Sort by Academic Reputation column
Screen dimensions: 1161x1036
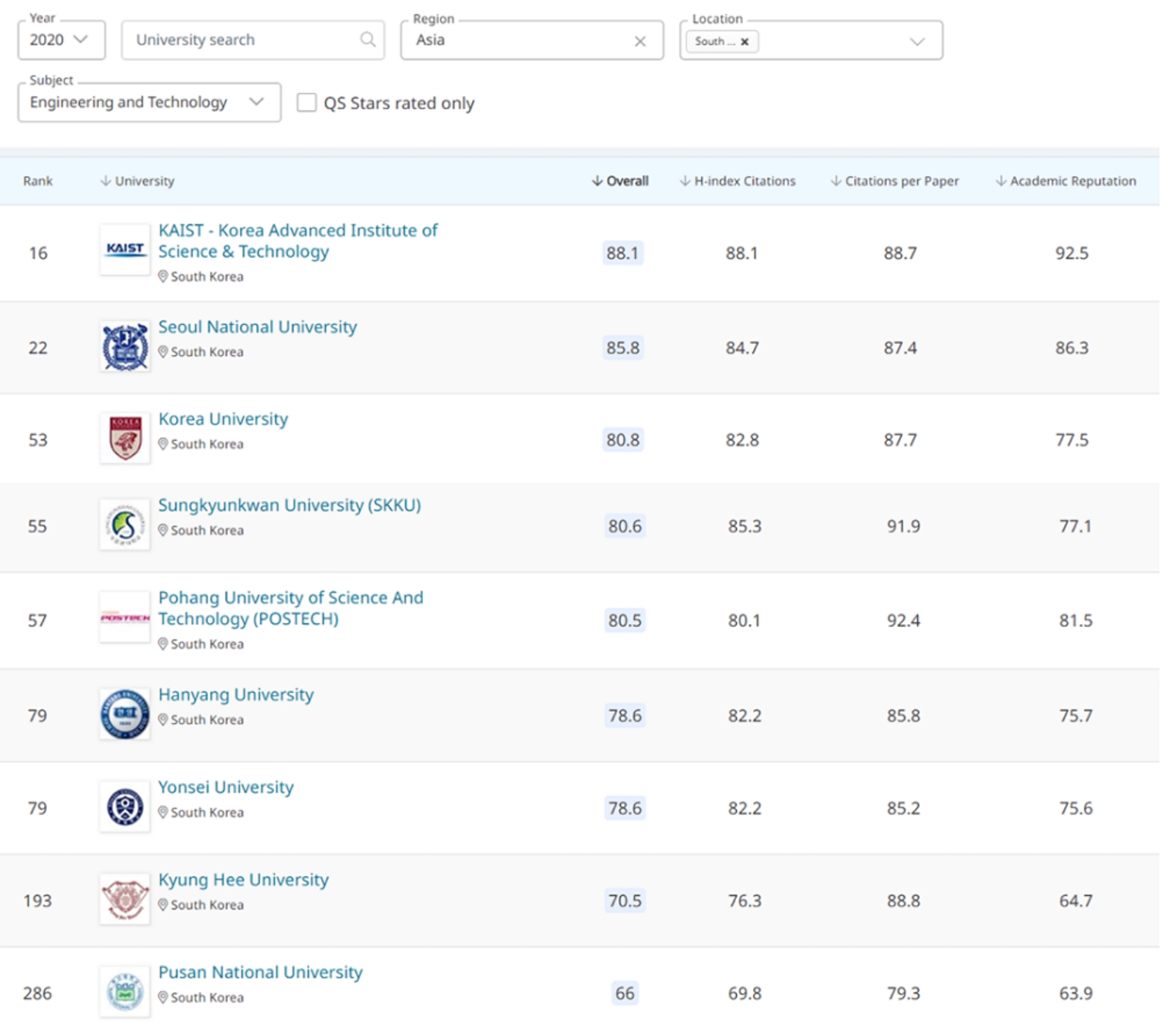[x=1066, y=181]
